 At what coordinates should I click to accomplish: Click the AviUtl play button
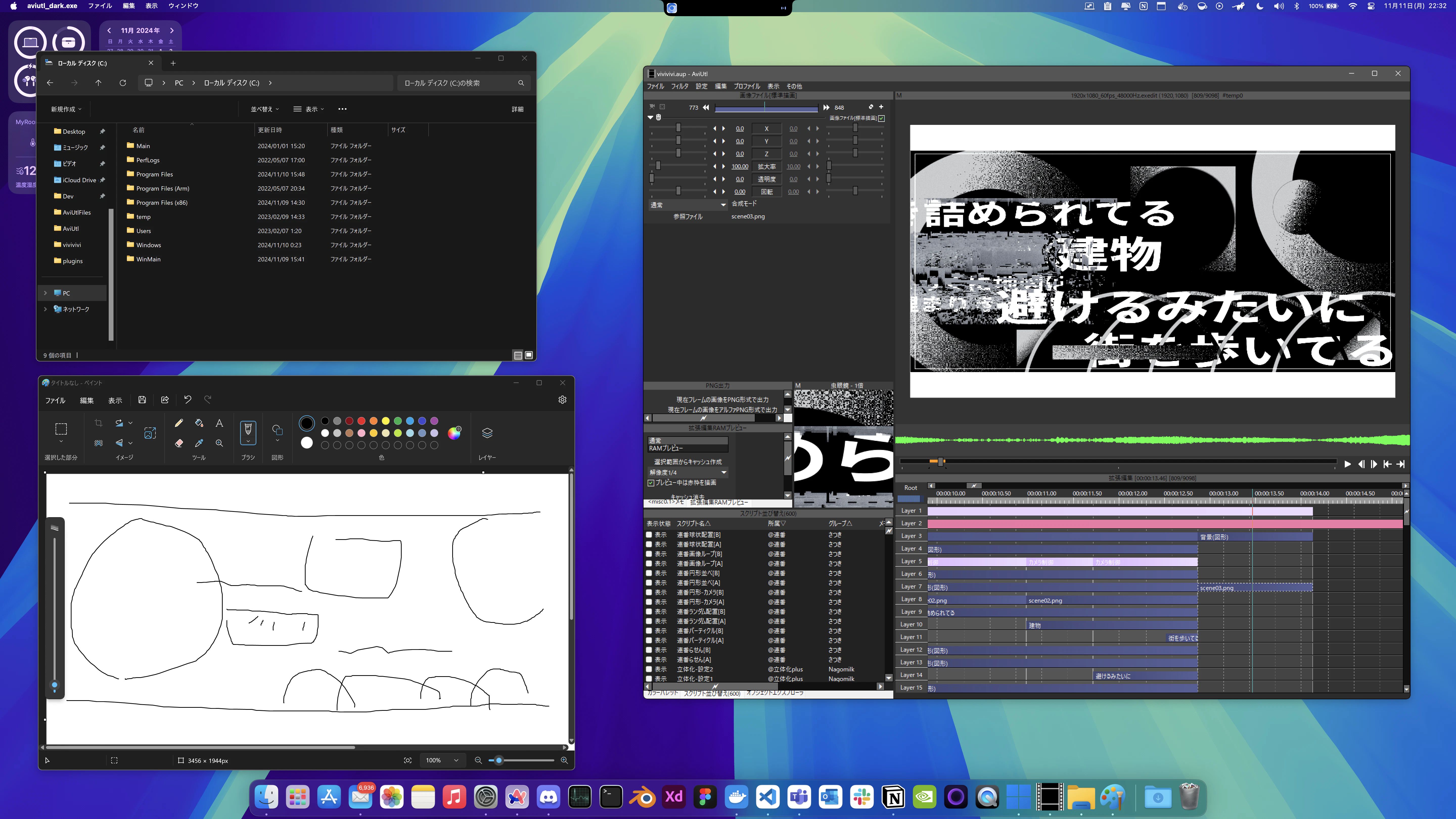1348,464
